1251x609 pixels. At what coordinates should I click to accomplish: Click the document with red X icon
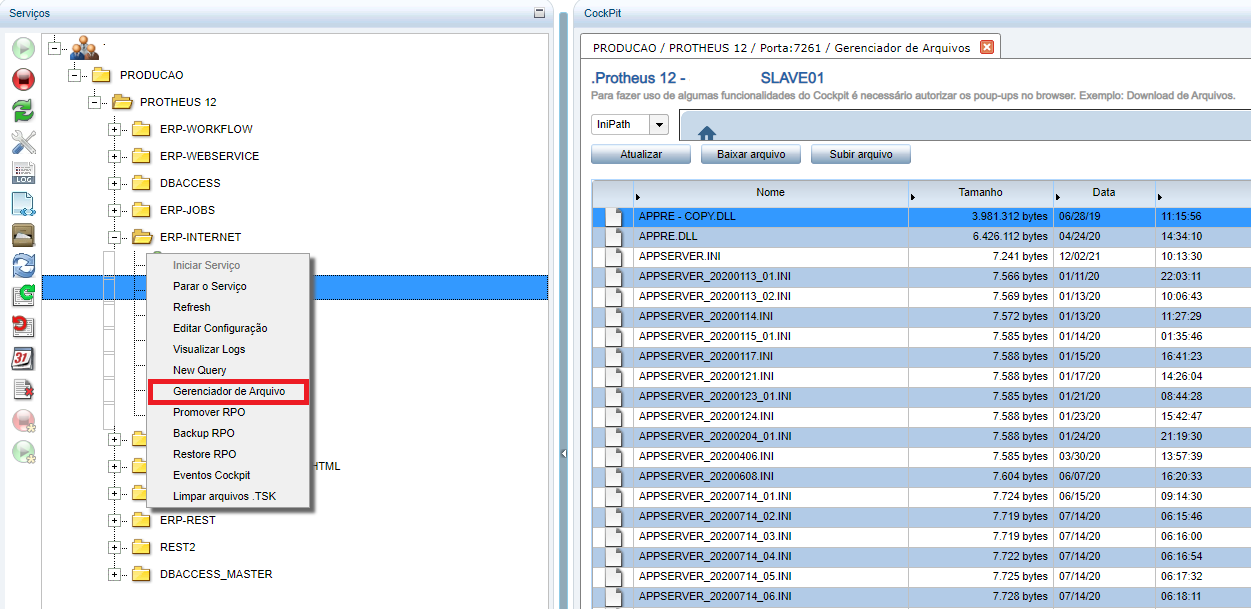23,389
